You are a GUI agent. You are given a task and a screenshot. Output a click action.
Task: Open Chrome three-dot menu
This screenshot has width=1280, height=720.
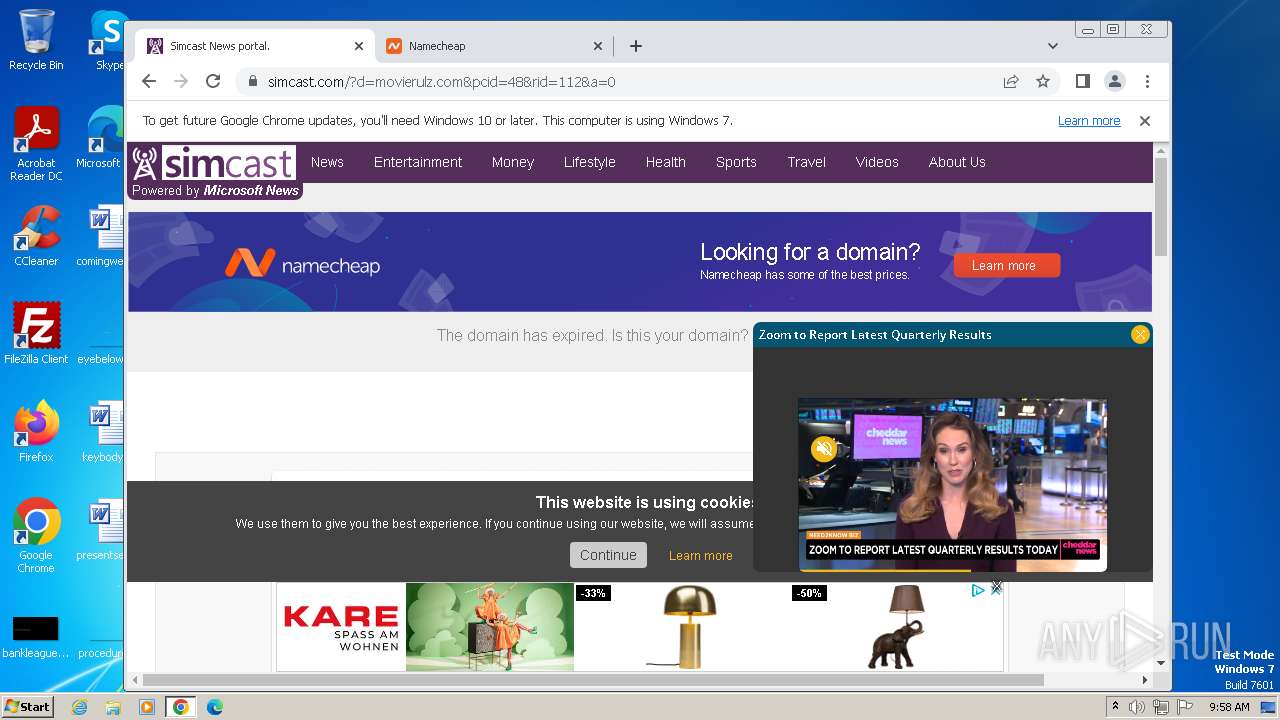click(1147, 81)
